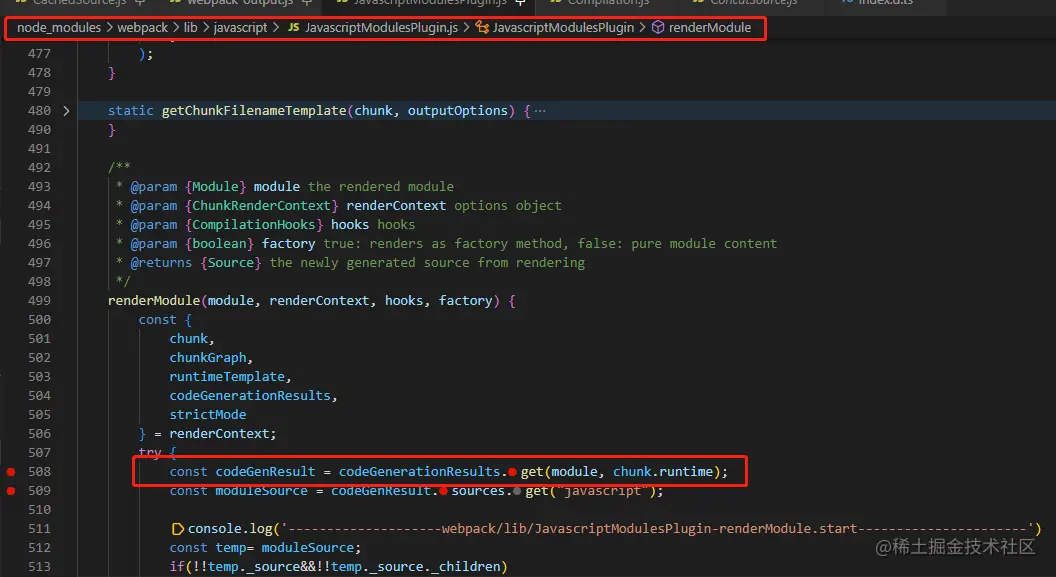Click codeGenResult variable on line 508

[265, 472]
